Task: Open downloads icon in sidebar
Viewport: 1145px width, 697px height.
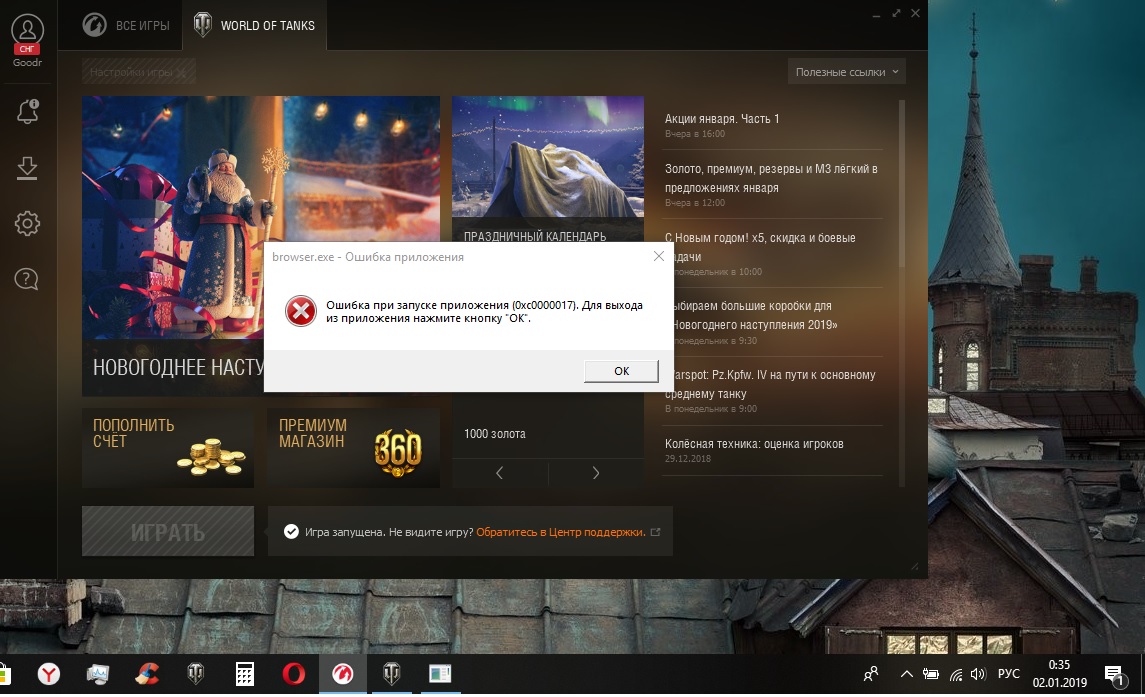Action: (x=27, y=168)
